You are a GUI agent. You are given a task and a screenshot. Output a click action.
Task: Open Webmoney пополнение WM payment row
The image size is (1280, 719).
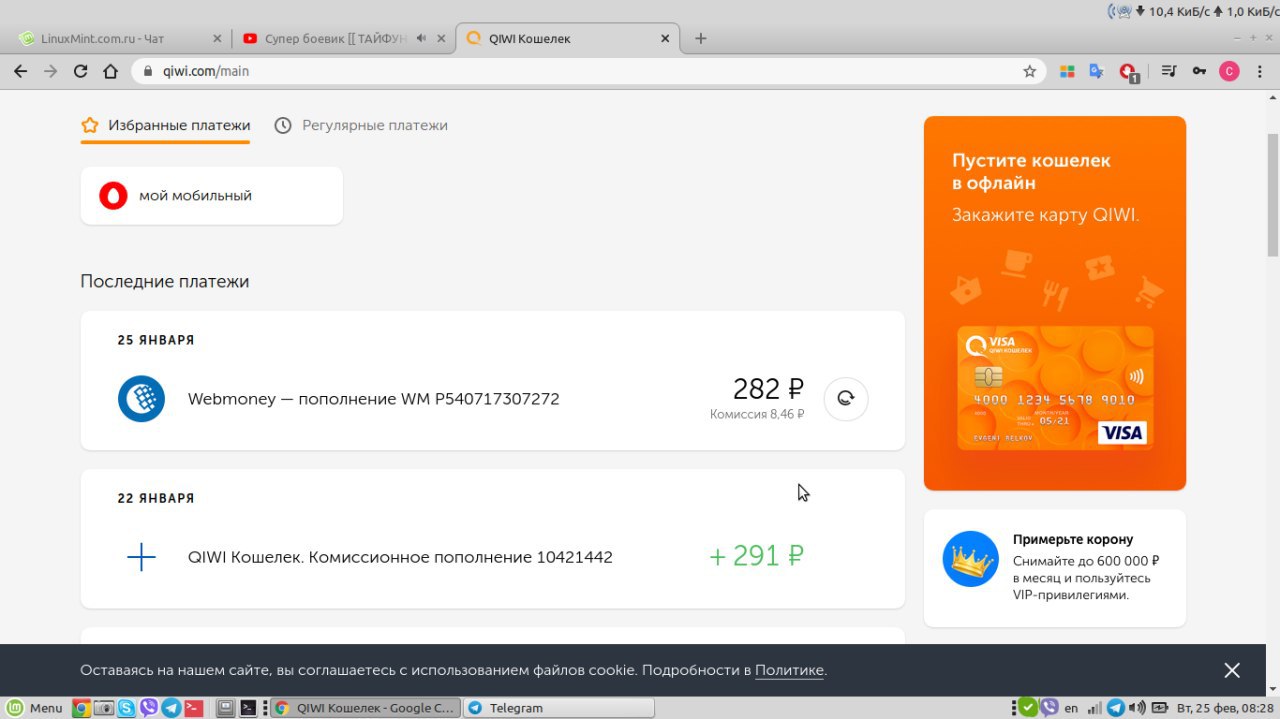click(493, 398)
